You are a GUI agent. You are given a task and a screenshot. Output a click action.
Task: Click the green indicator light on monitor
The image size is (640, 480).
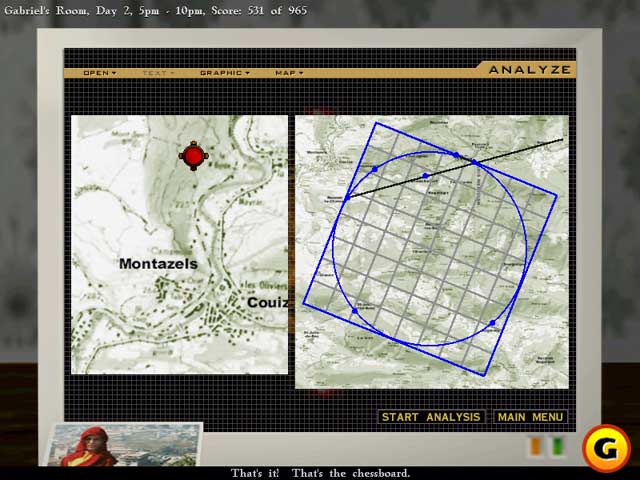coord(558,446)
